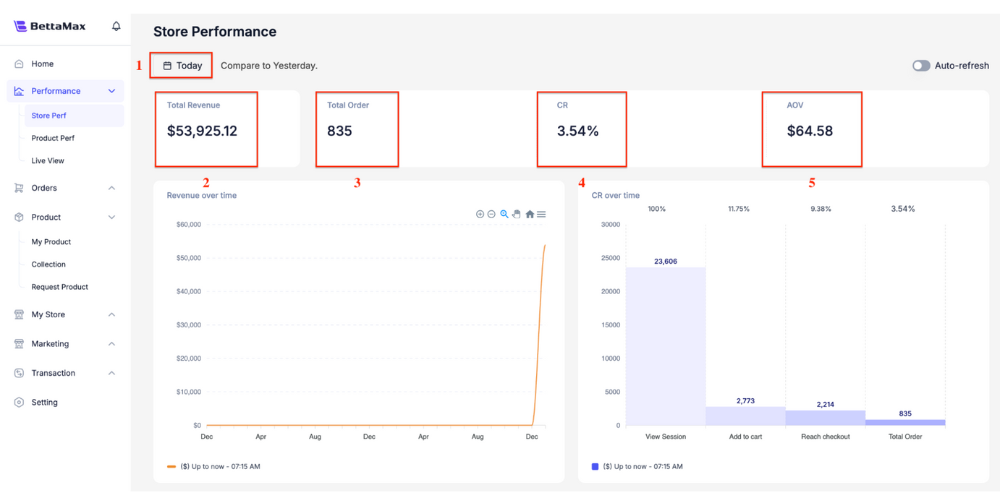Expand the Orders menu section
1000x500 pixels.
(x=112, y=188)
